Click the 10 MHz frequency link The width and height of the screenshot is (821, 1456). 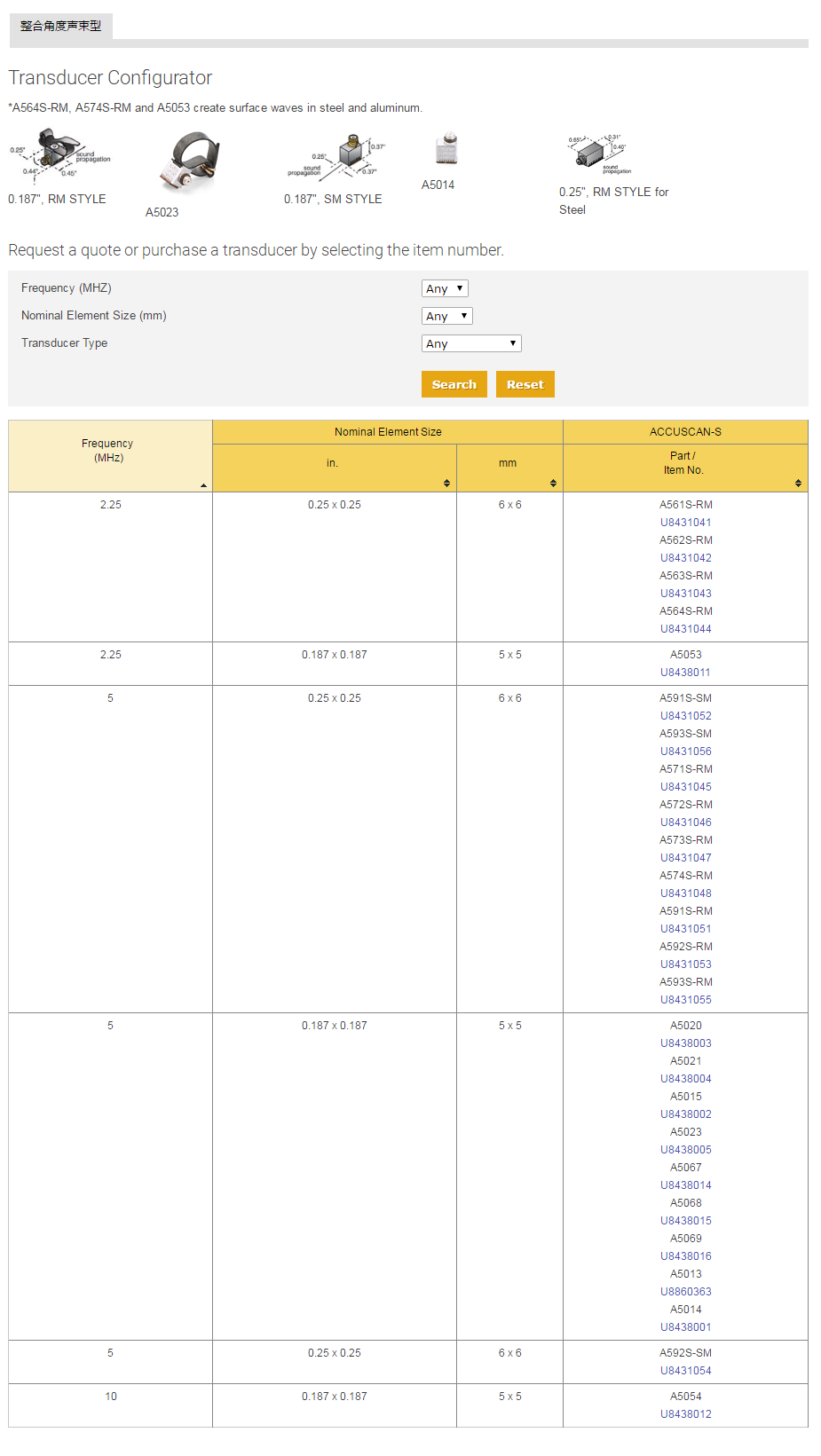[x=111, y=1397]
